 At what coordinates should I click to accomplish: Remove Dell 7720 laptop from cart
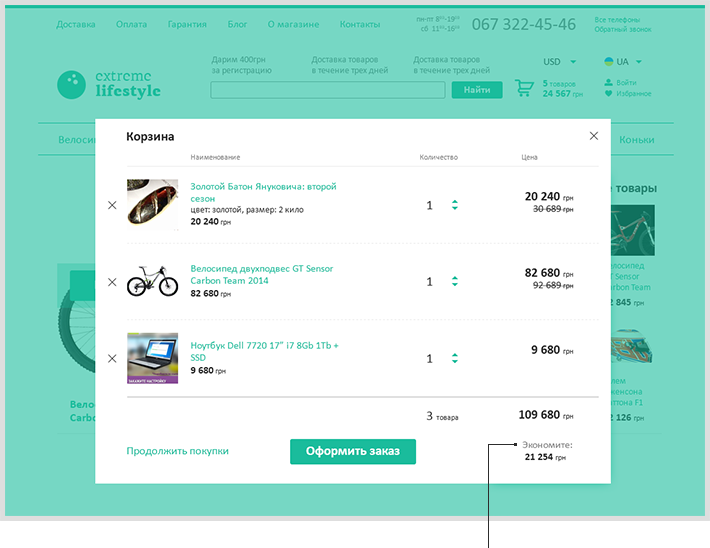pyautogui.click(x=112, y=358)
